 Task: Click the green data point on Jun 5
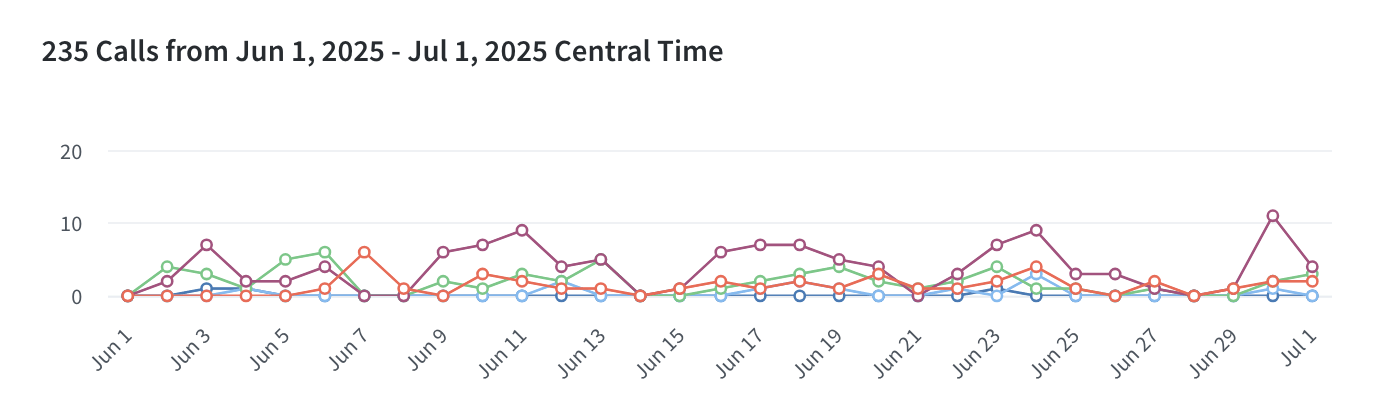coord(285,260)
